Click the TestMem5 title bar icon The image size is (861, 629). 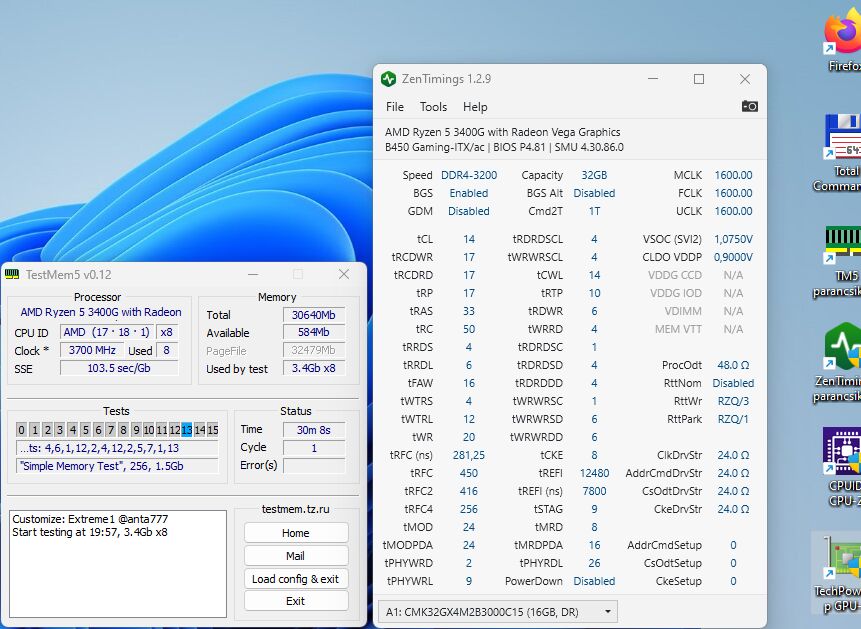tap(12, 274)
